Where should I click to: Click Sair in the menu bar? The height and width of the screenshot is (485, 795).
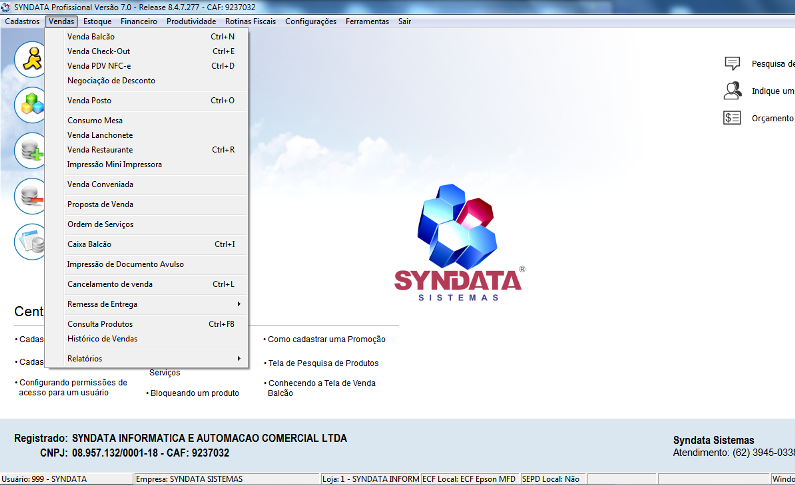(x=404, y=21)
